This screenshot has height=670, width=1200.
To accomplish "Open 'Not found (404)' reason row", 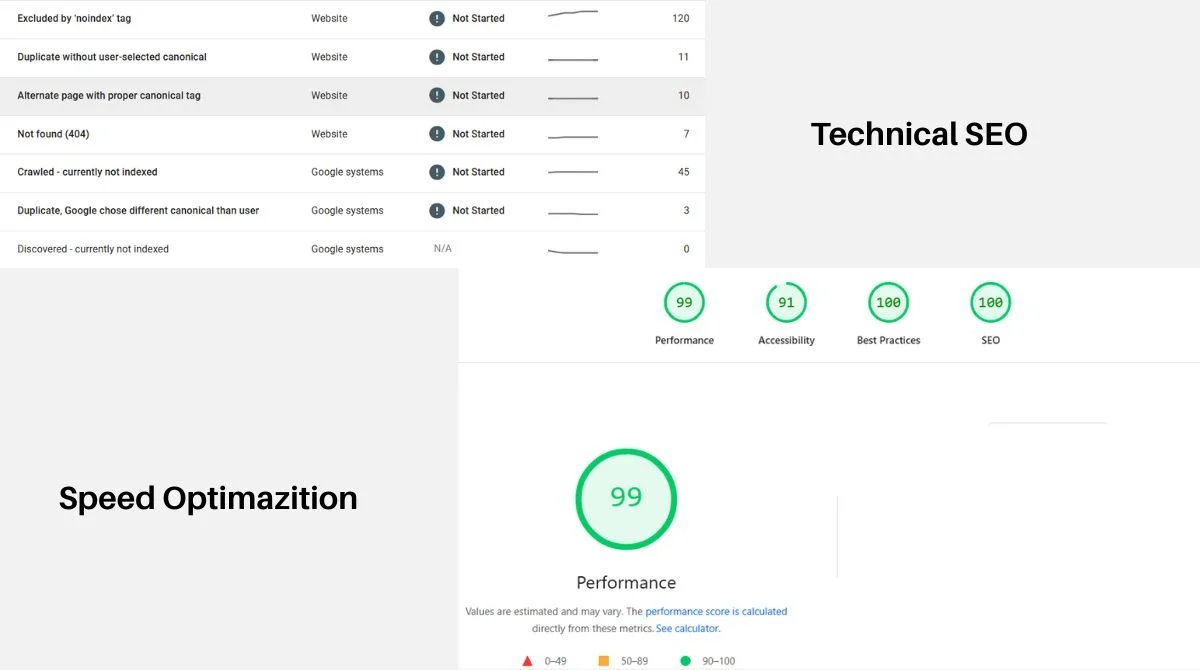I will pos(352,134).
